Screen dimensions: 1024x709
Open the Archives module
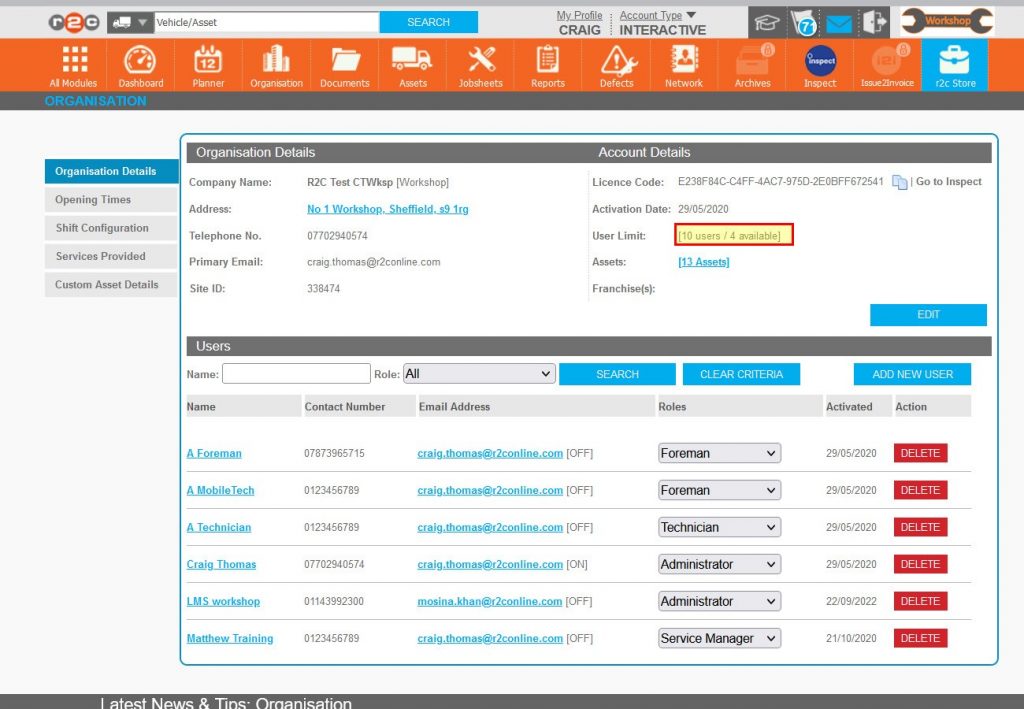tap(751, 64)
